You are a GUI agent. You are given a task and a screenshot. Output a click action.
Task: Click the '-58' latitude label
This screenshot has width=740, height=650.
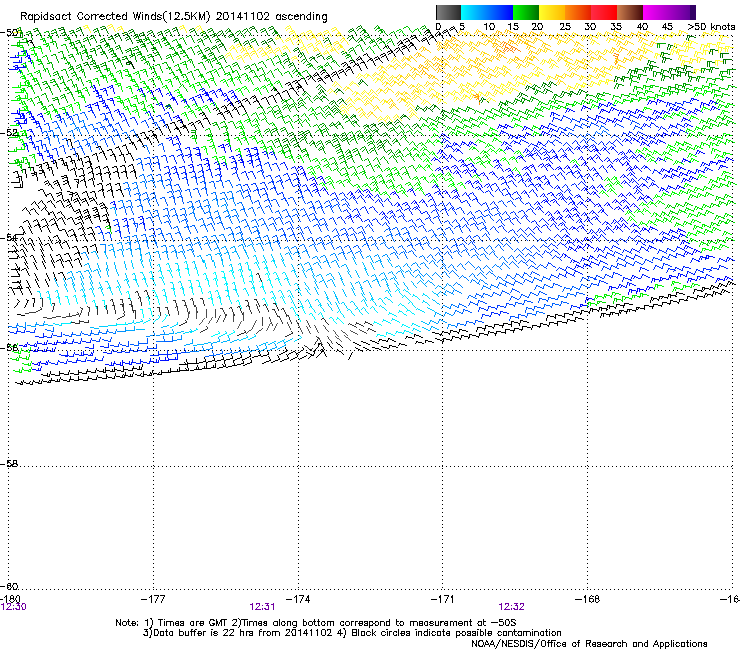[x=9, y=464]
